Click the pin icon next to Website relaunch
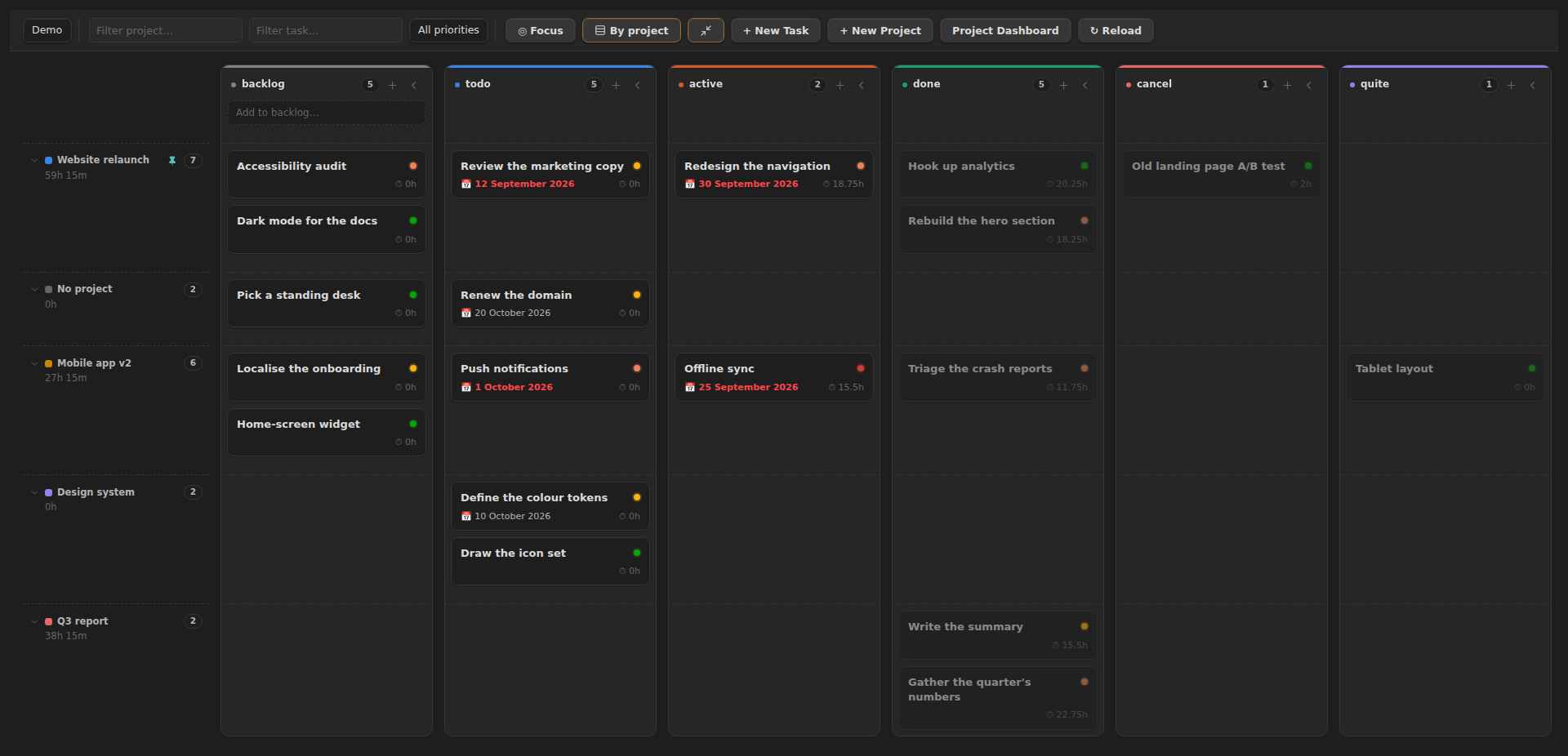Viewport: 1568px width, 756px height. (172, 160)
